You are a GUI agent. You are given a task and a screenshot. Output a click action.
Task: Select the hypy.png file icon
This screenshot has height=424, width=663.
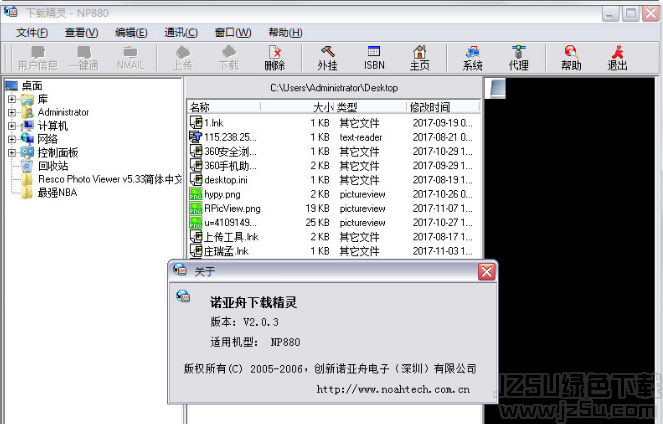(195, 194)
